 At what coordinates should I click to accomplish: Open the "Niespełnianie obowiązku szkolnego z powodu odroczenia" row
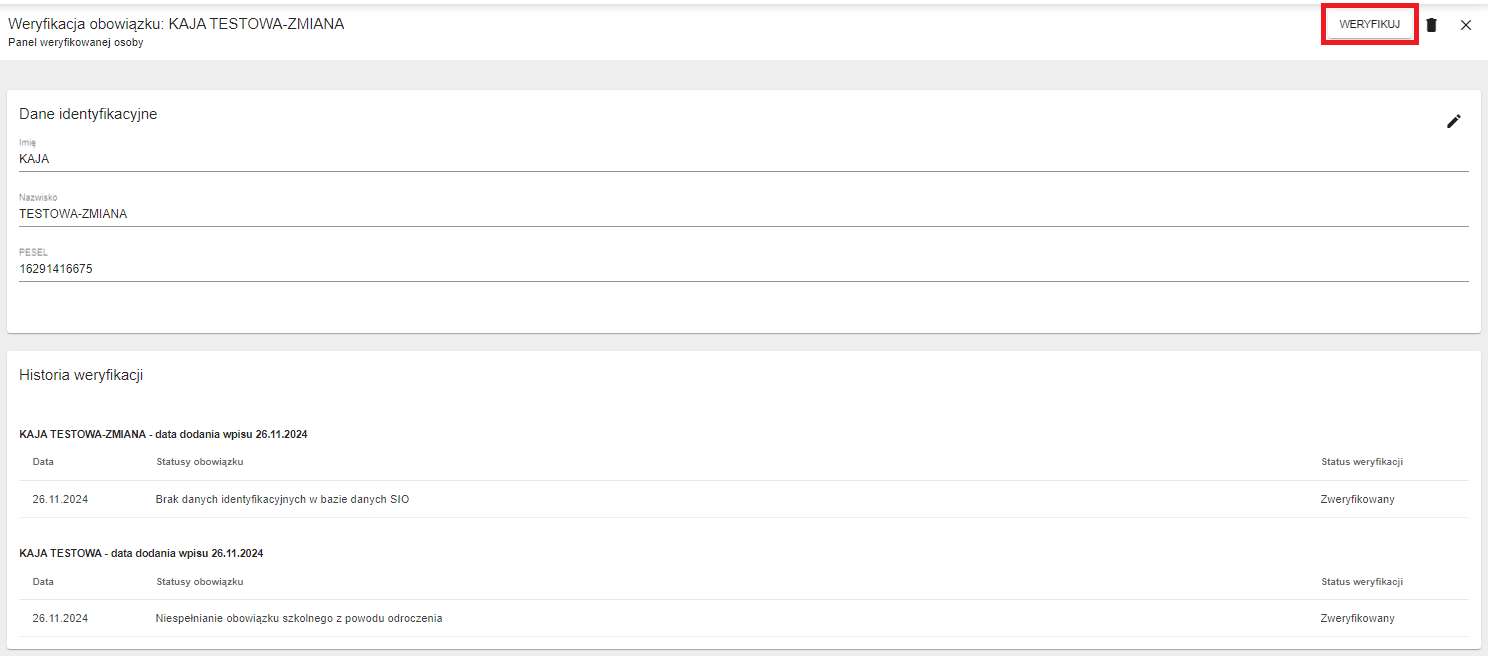coord(299,618)
